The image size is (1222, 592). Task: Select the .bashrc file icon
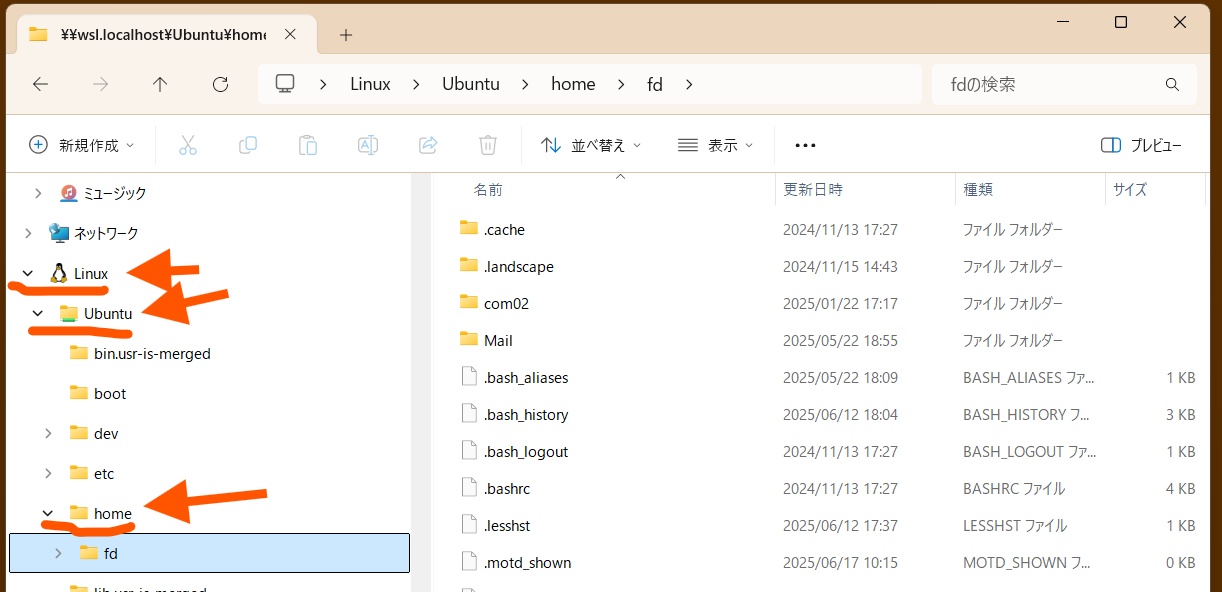pos(469,488)
